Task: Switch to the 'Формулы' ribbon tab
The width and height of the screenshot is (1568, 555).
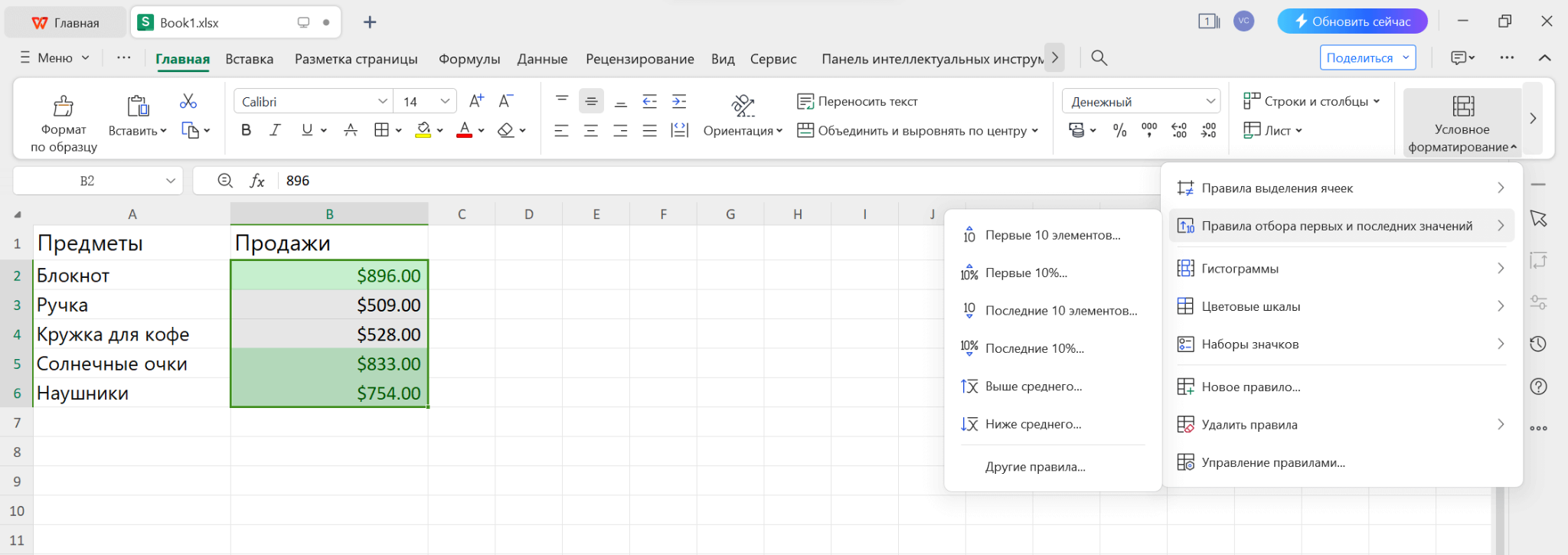Action: [x=469, y=59]
